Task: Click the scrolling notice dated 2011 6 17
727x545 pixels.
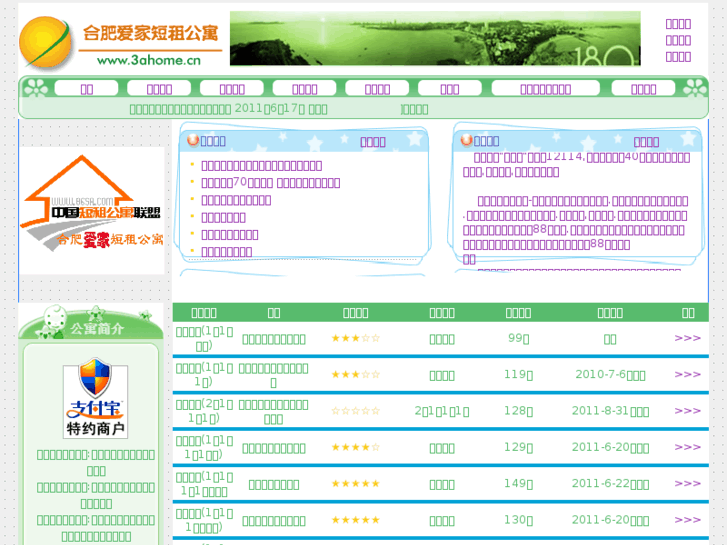Action: [228, 109]
